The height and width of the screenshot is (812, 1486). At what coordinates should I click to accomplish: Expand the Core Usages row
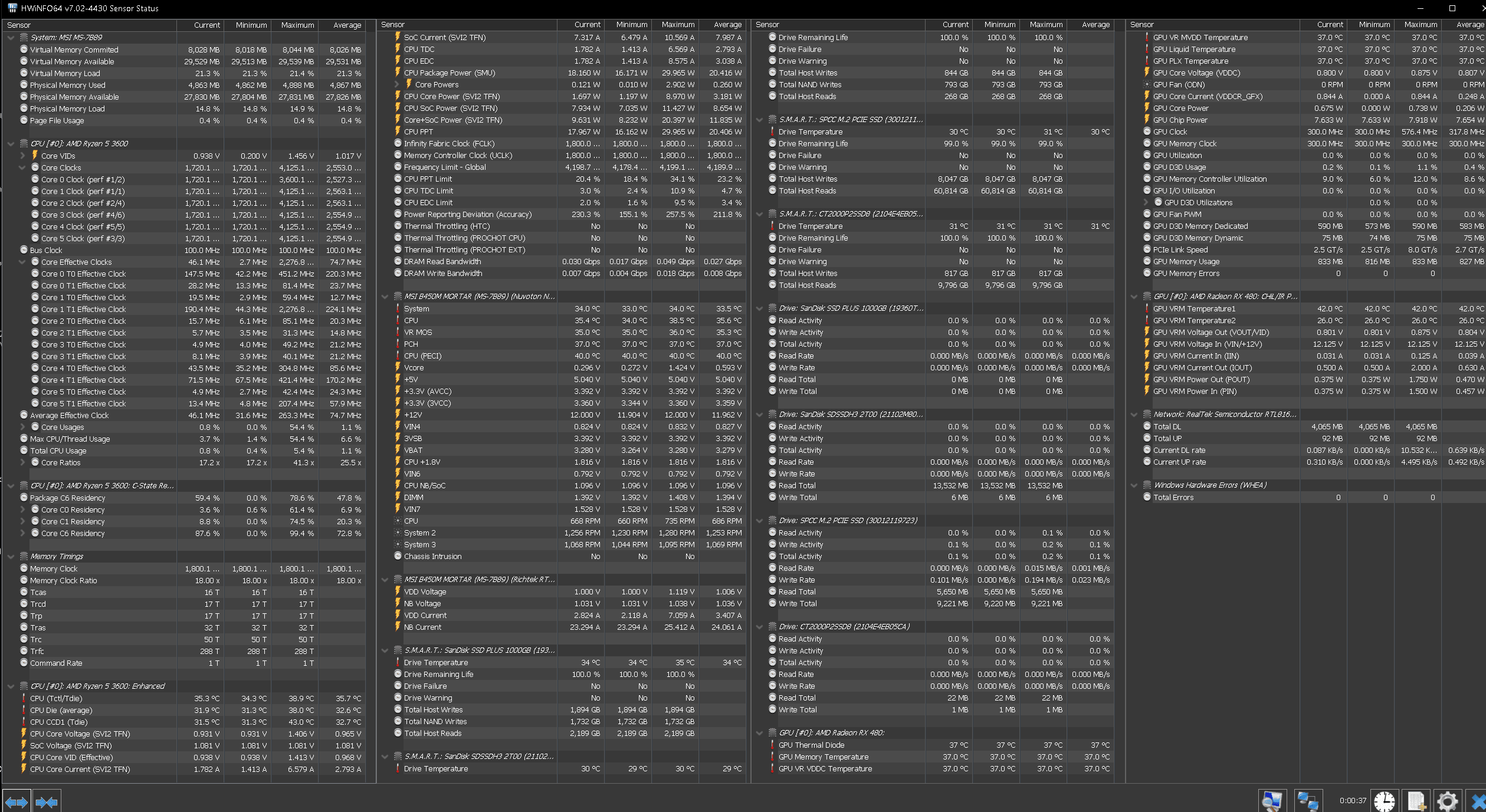22,427
